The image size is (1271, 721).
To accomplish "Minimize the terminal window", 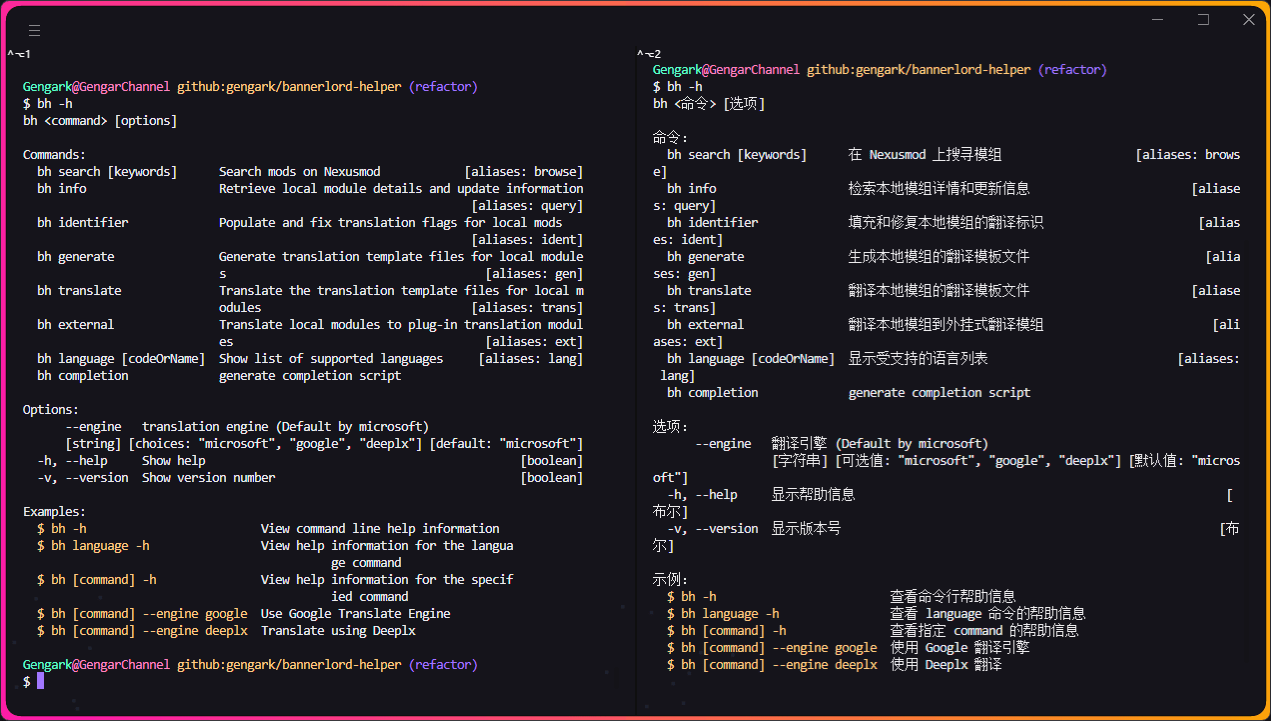I will [x=1158, y=19].
